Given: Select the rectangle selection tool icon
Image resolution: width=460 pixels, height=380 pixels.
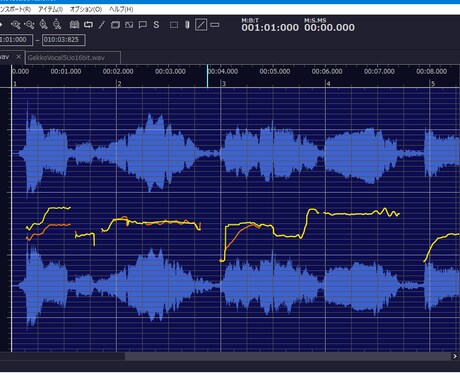Looking at the screenshot, I should pyautogui.click(x=174, y=25).
